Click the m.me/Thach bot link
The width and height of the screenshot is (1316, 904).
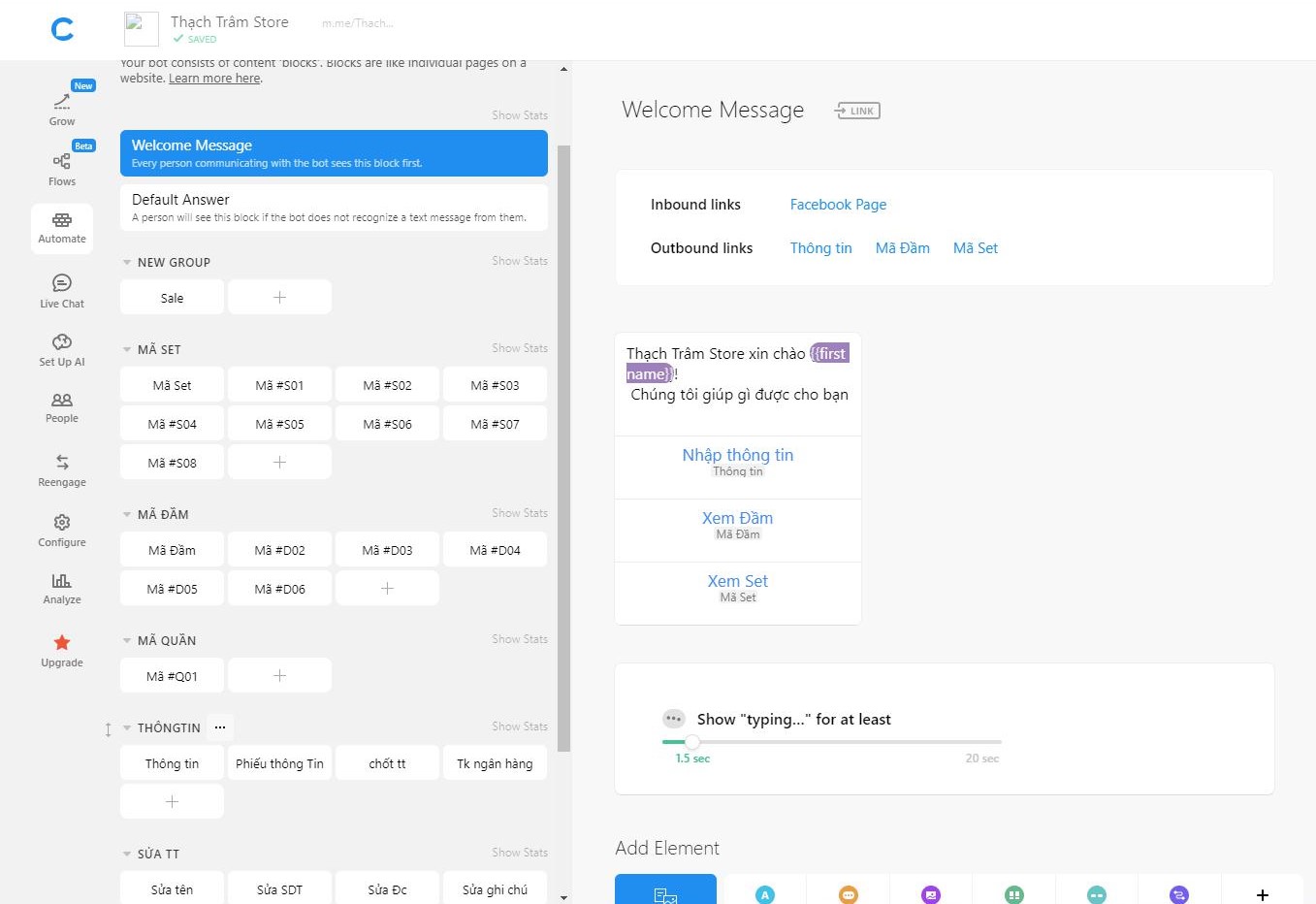tap(358, 23)
